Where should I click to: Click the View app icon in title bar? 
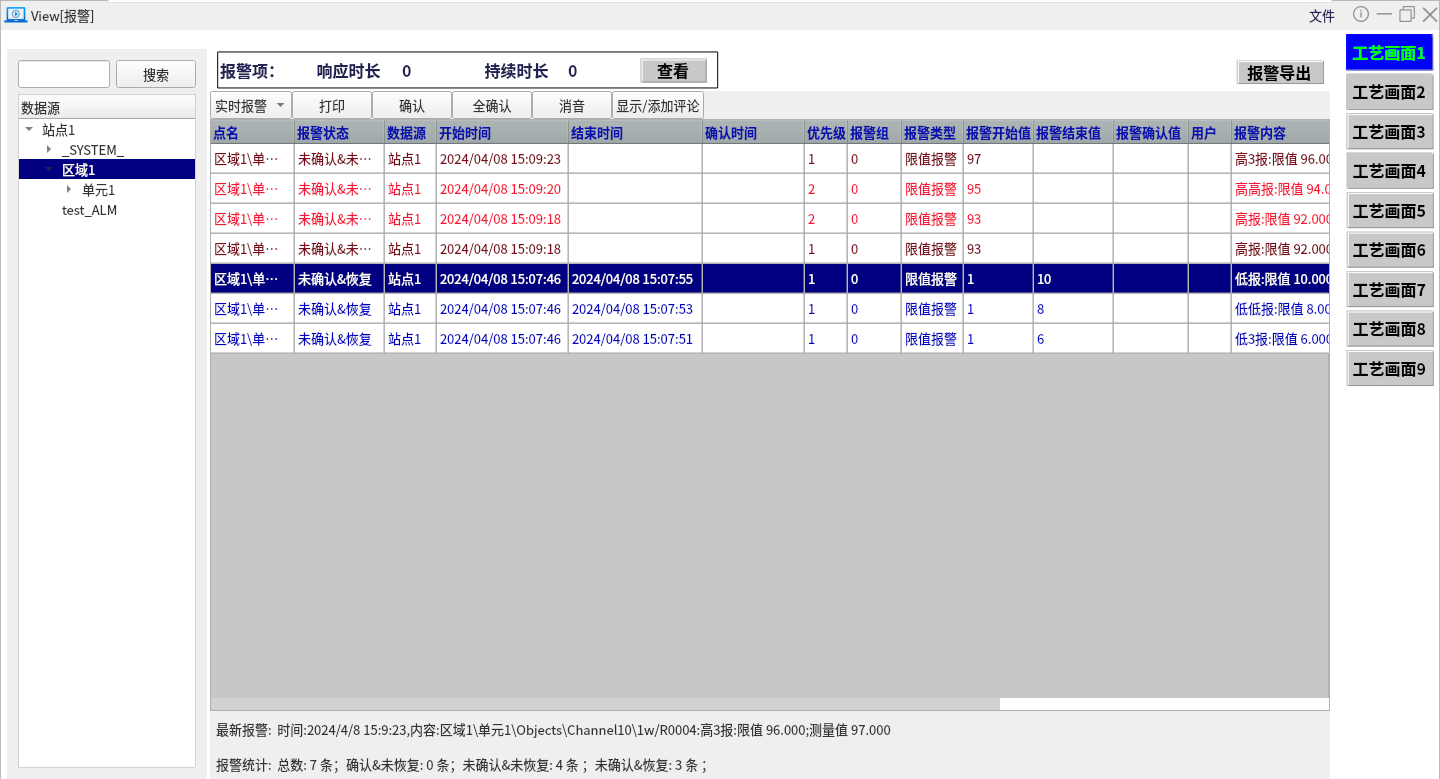[15, 15]
